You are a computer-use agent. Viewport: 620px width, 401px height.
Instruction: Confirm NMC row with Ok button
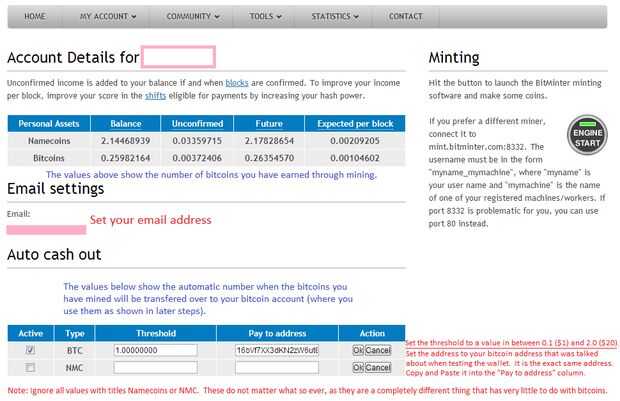[358, 368]
